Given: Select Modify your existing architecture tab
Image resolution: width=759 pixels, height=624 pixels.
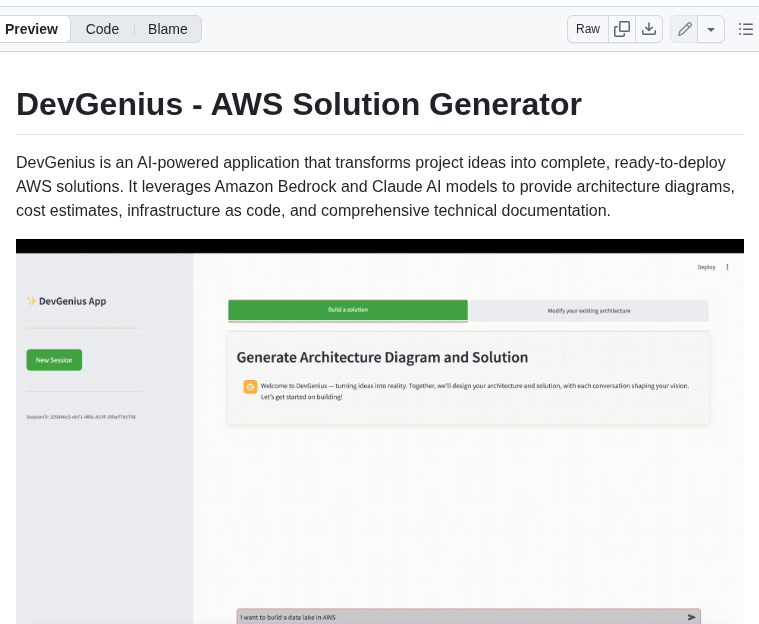Looking at the screenshot, I should pos(589,311).
